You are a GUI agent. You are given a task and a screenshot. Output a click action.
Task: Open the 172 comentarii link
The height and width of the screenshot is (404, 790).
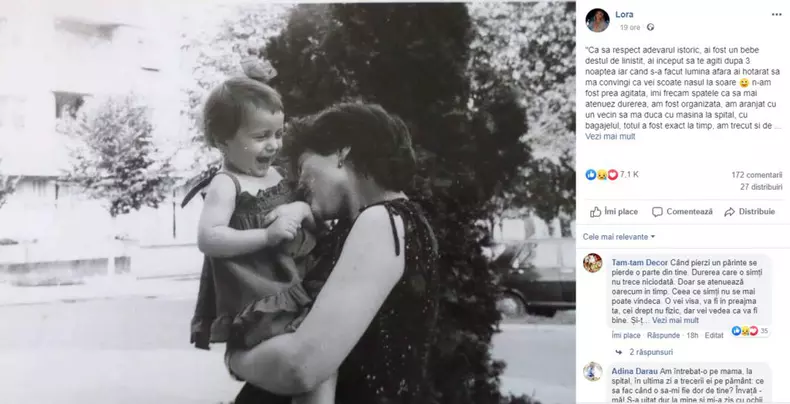click(757, 175)
